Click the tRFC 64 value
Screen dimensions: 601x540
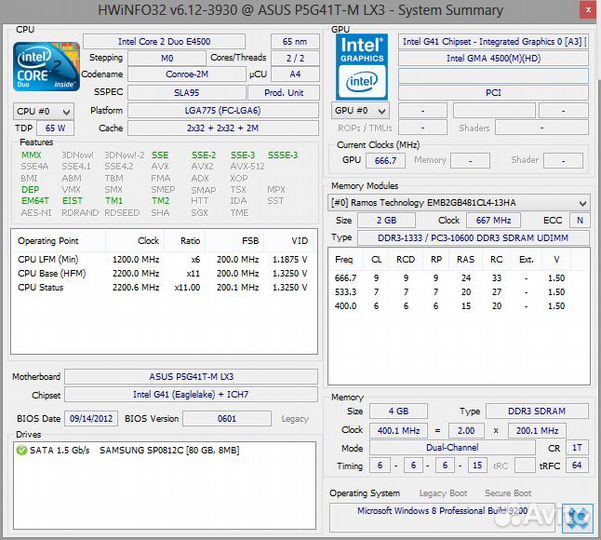(577, 466)
